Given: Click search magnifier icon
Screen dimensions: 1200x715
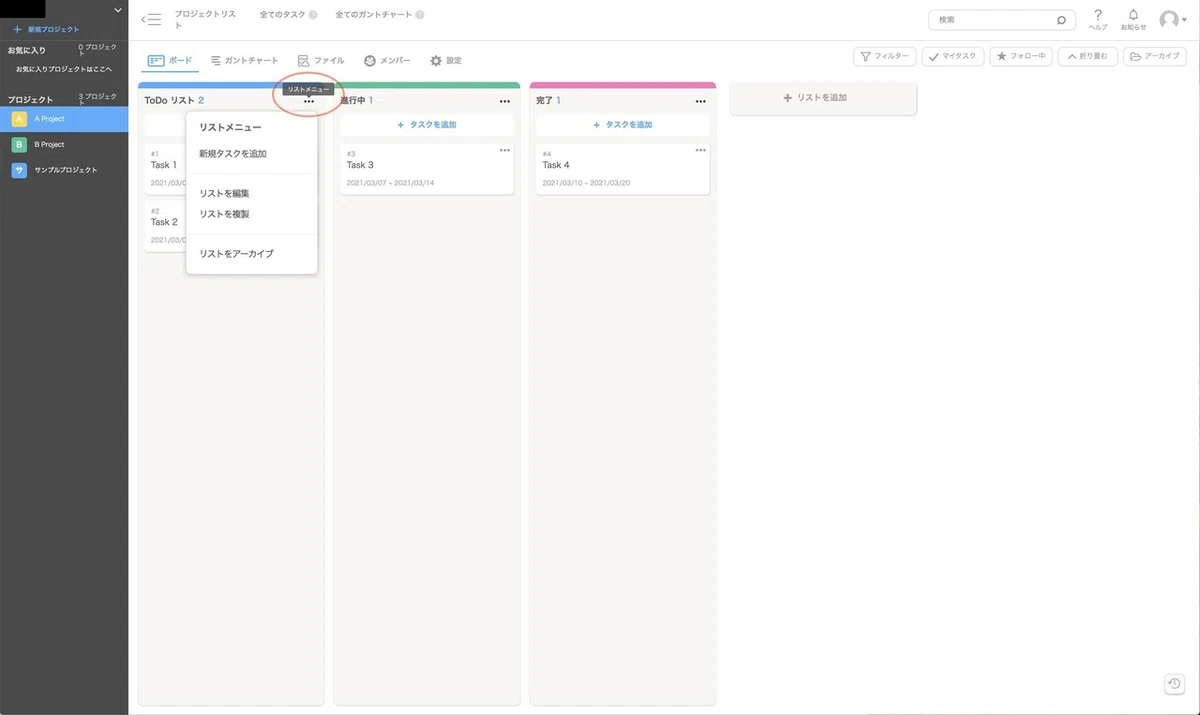Looking at the screenshot, I should point(1061,20).
